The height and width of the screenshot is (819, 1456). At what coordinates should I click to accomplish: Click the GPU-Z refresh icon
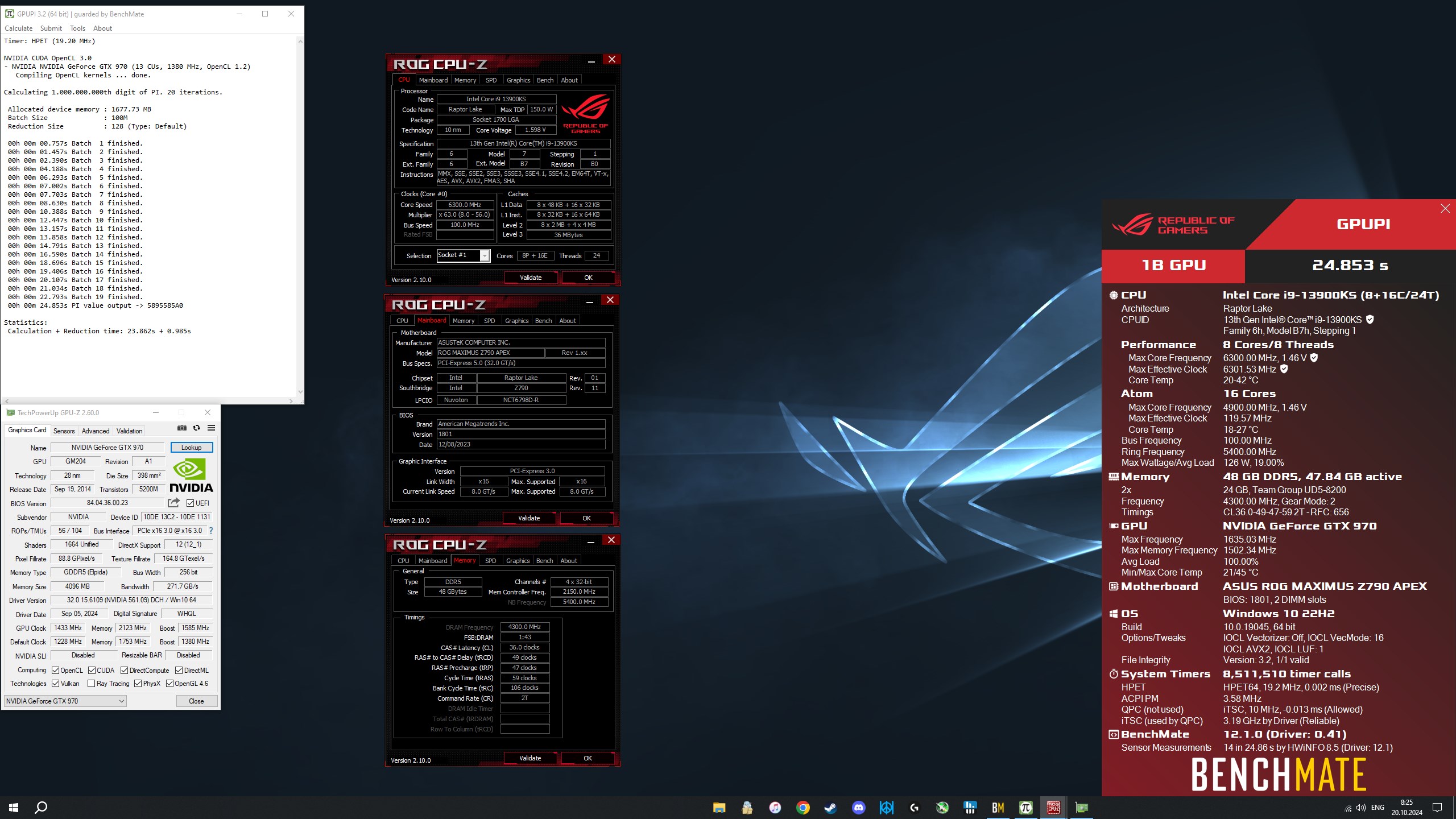(197, 428)
